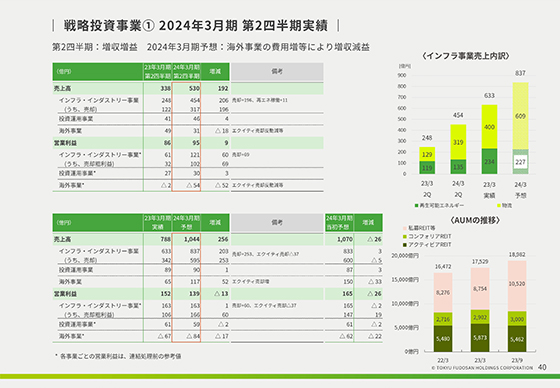
Task: Click the 10,520 private REIT segment label
Action: pos(517,284)
